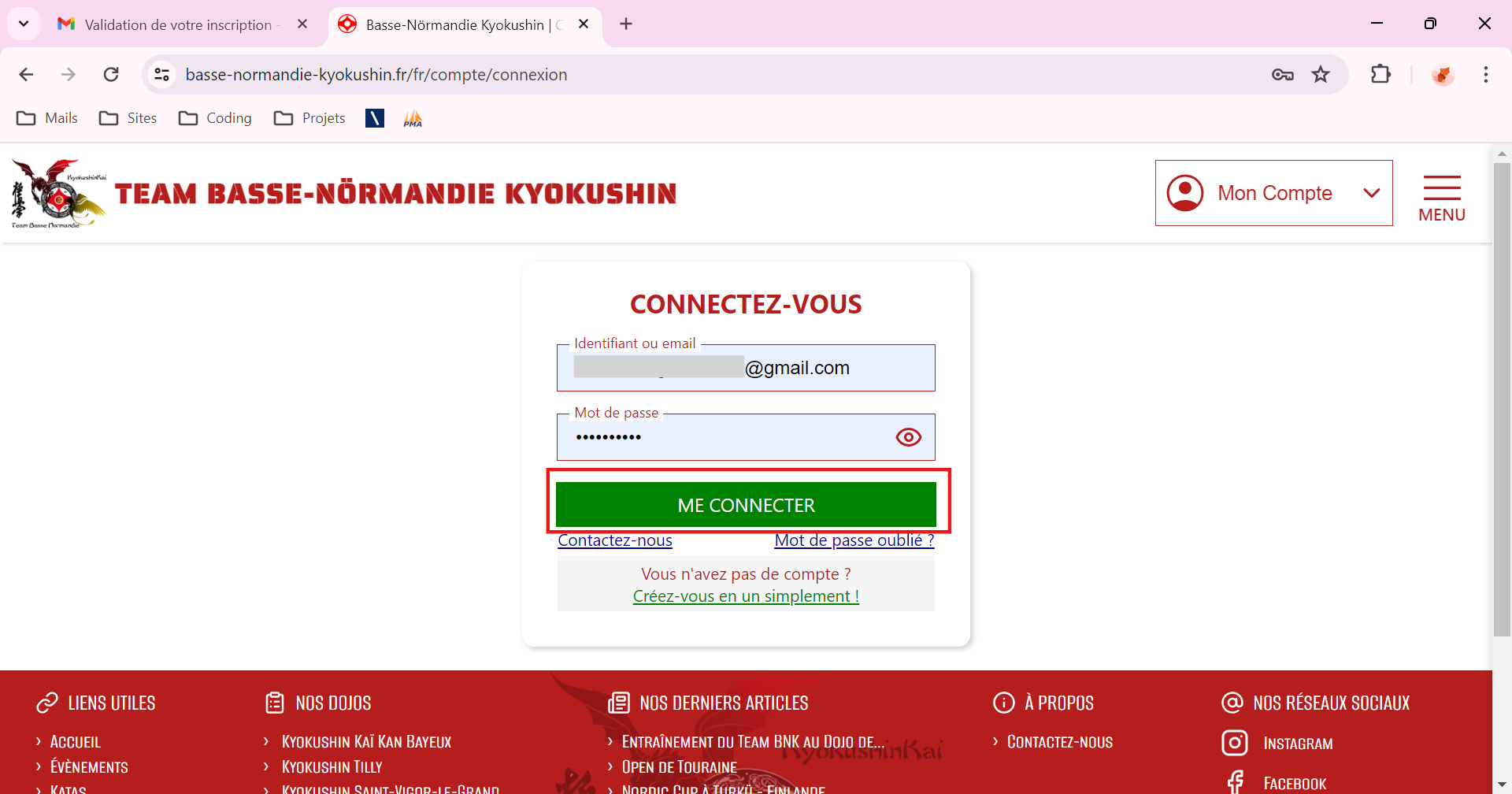Click the Team Basse-Normandie Kyokushin logo
Screen dimensions: 1512x794
click(59, 194)
